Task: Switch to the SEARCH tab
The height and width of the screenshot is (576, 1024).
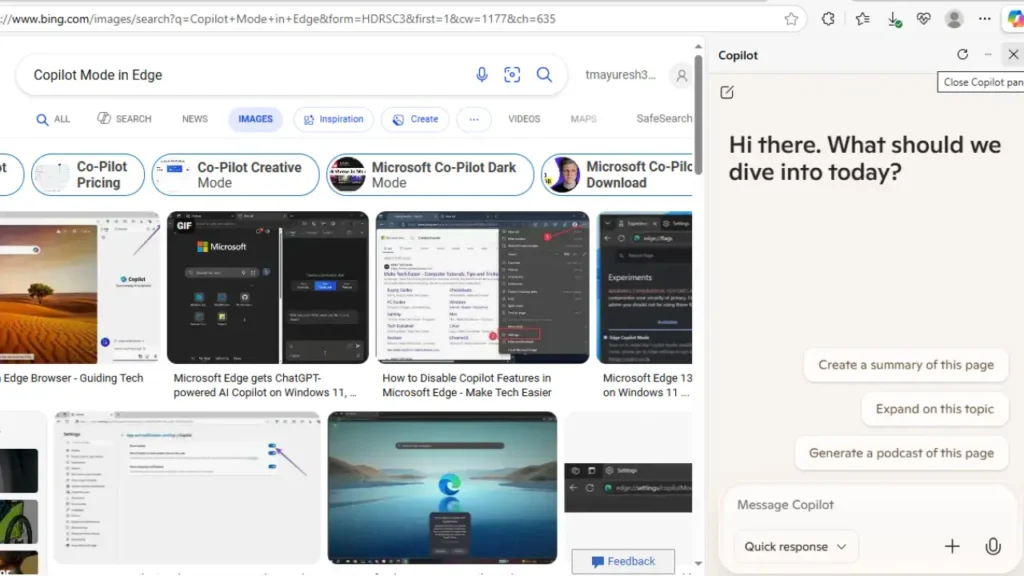Action: 124,119
